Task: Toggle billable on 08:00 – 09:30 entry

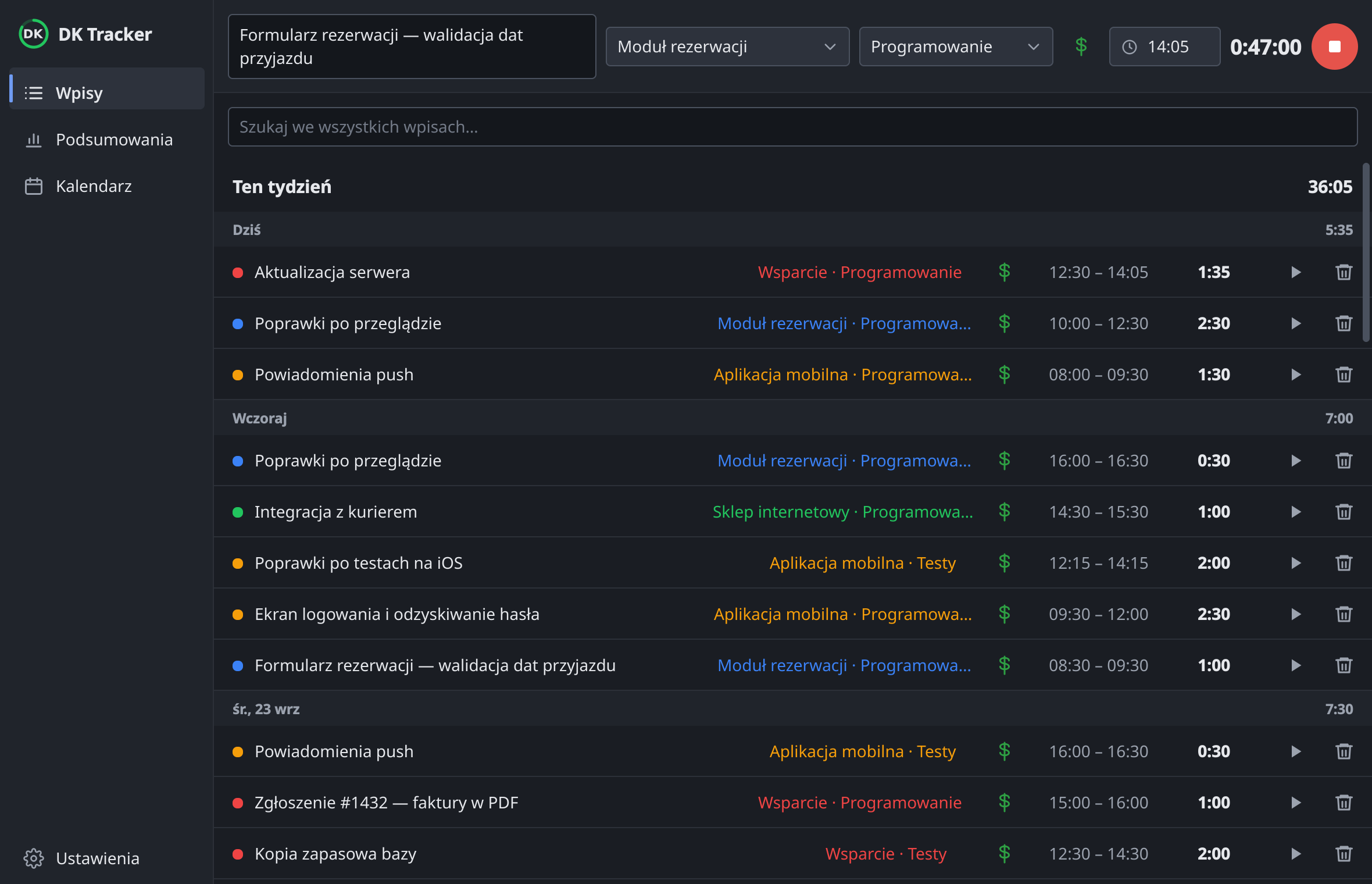Action: tap(1004, 375)
